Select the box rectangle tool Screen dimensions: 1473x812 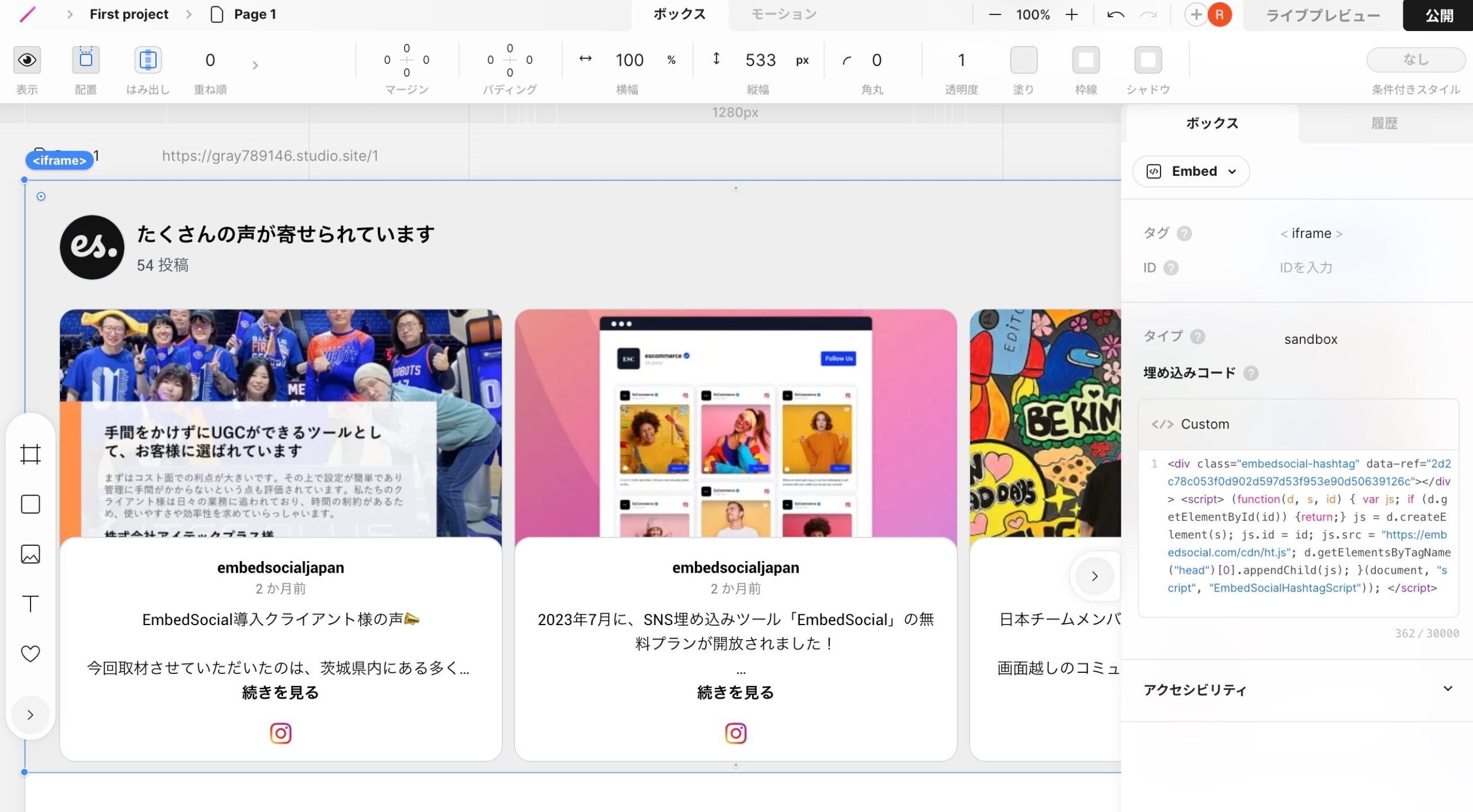pyautogui.click(x=30, y=504)
